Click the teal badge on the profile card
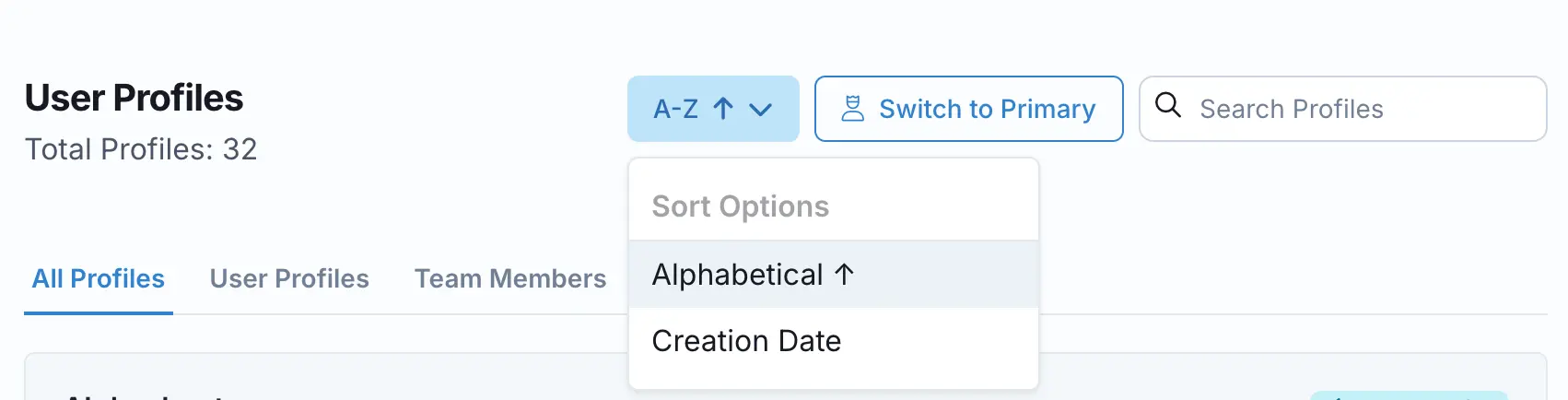 (x=1409, y=395)
